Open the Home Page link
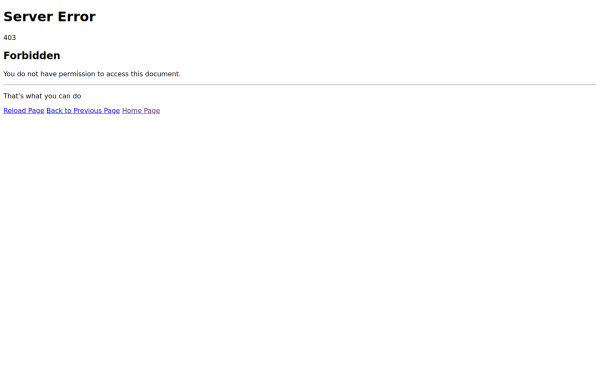 (x=141, y=111)
